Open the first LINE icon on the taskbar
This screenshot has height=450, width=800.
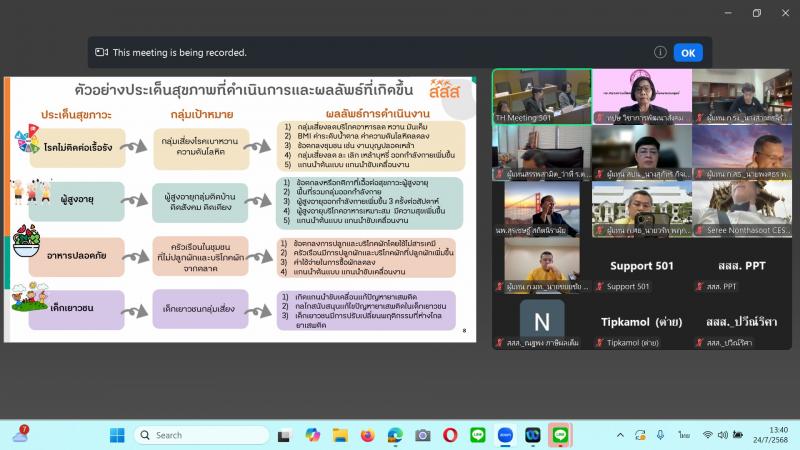click(x=478, y=435)
